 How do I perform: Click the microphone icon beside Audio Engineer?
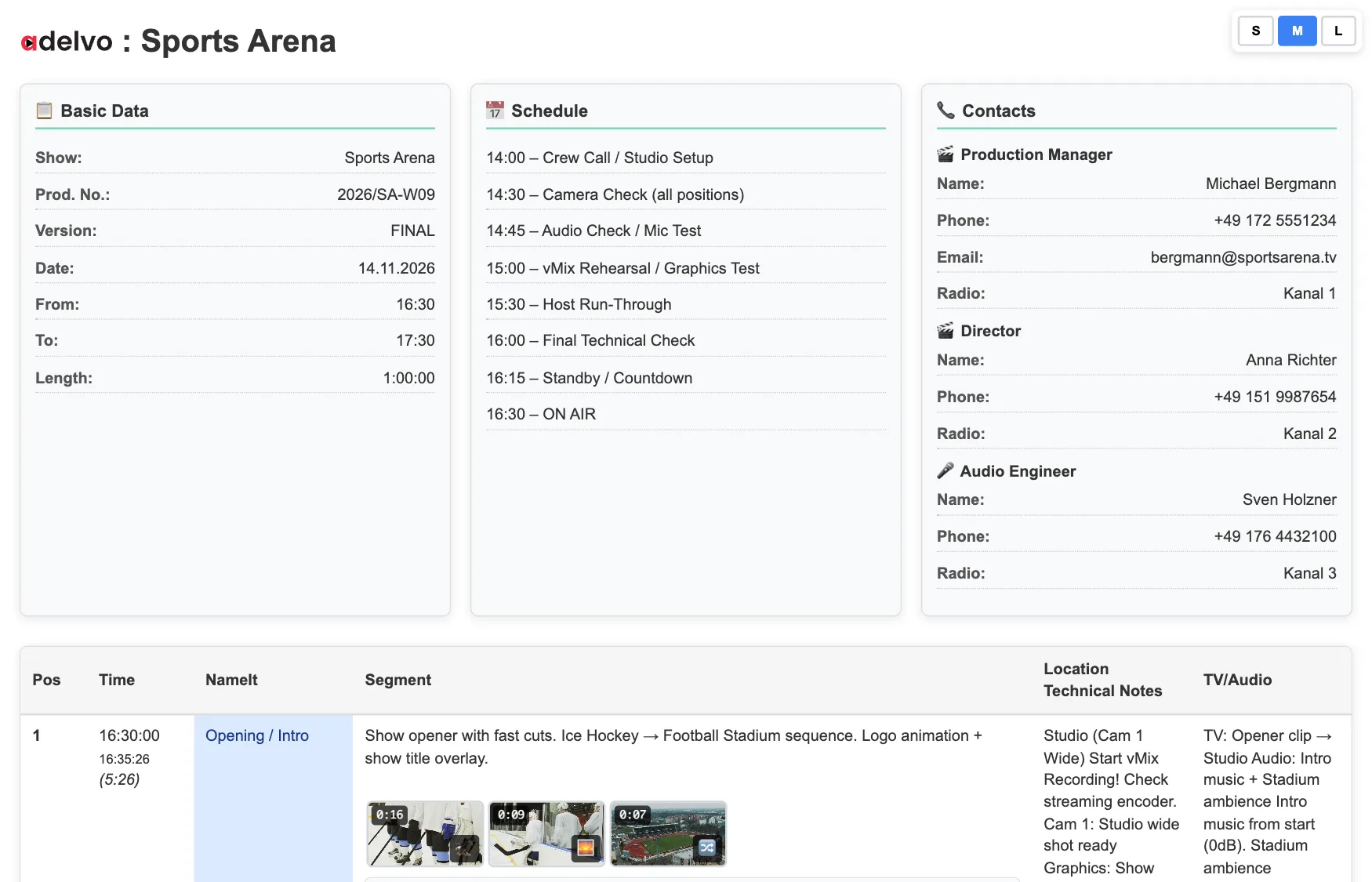click(946, 470)
